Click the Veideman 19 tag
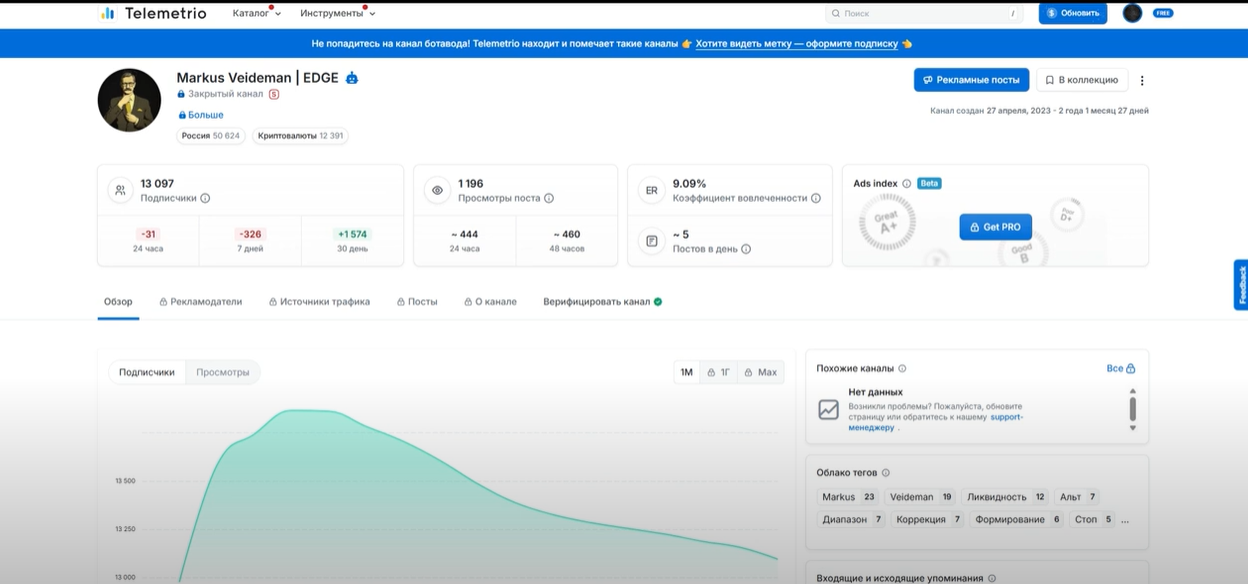The image size is (1248, 584). click(921, 497)
